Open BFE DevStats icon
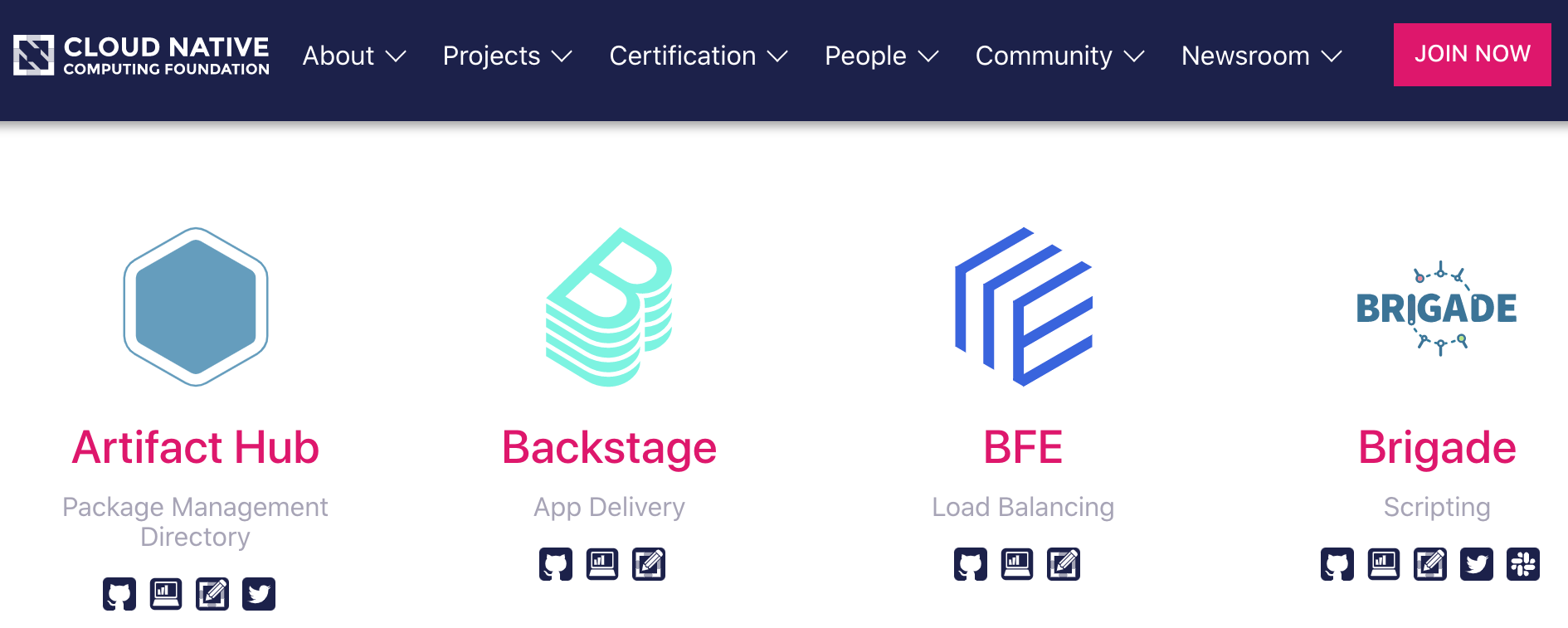This screenshot has width=1568, height=628. 1017,564
